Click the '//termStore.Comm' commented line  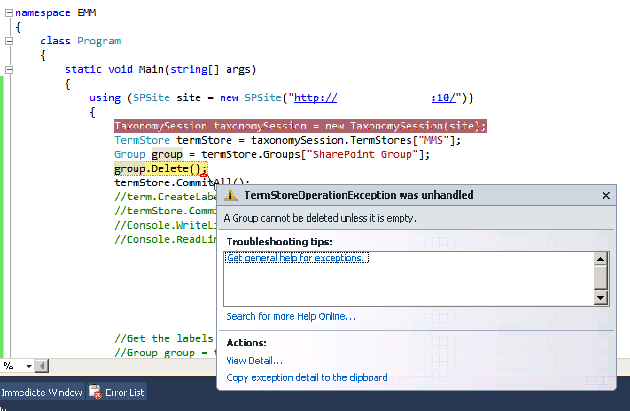click(165, 211)
